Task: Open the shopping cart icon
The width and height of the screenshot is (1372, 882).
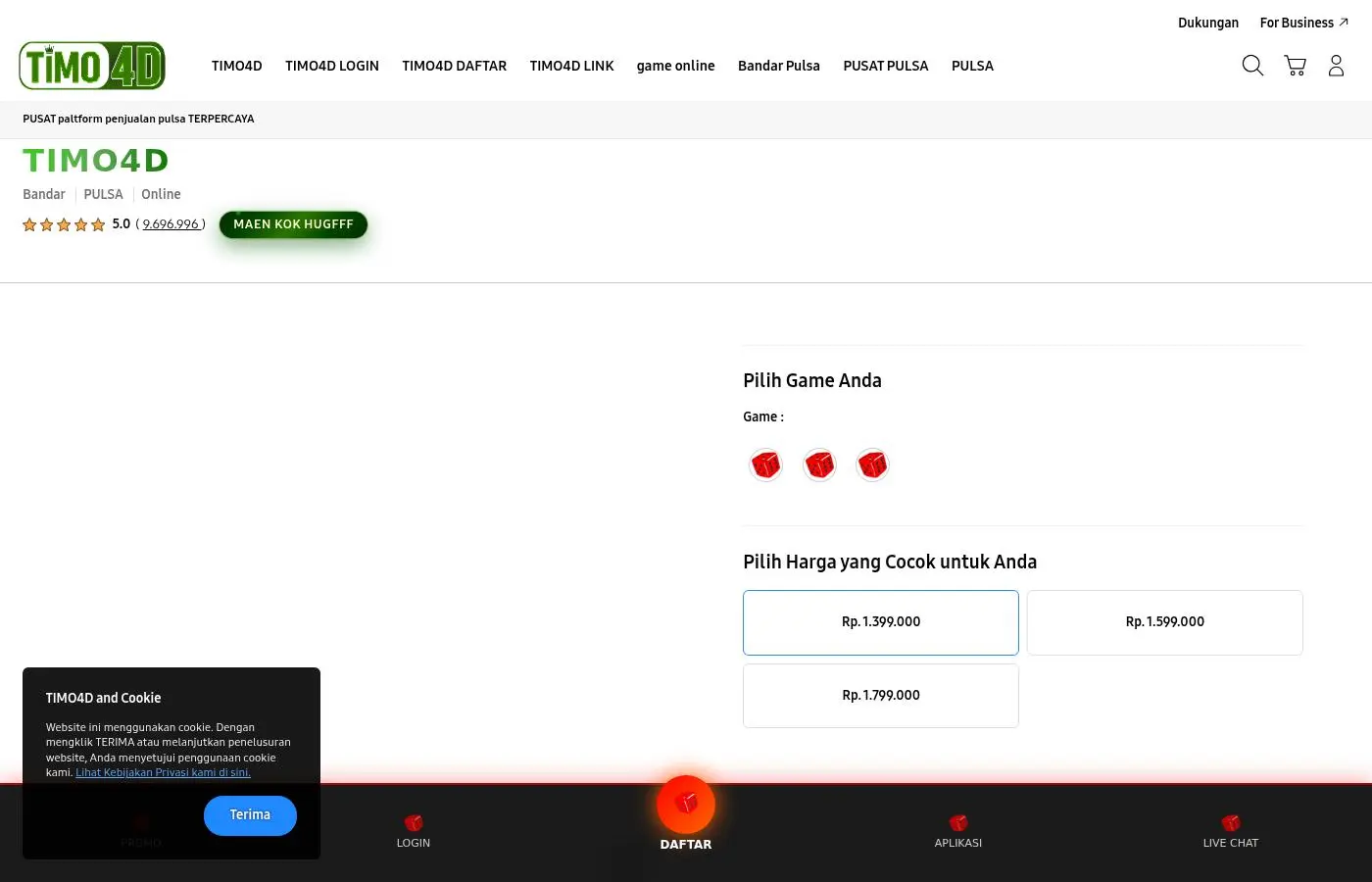Action: (1295, 66)
